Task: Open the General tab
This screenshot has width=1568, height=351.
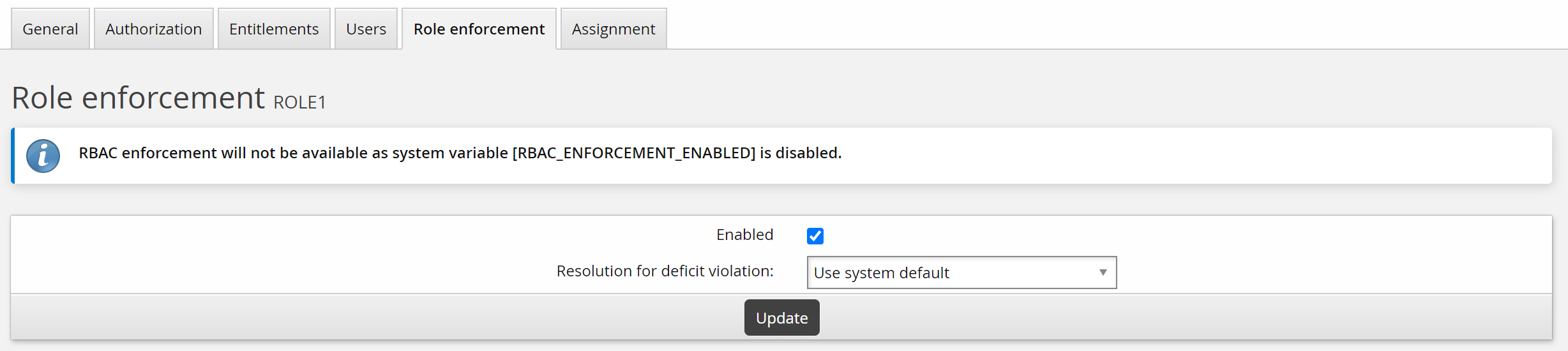Action: coord(50,29)
